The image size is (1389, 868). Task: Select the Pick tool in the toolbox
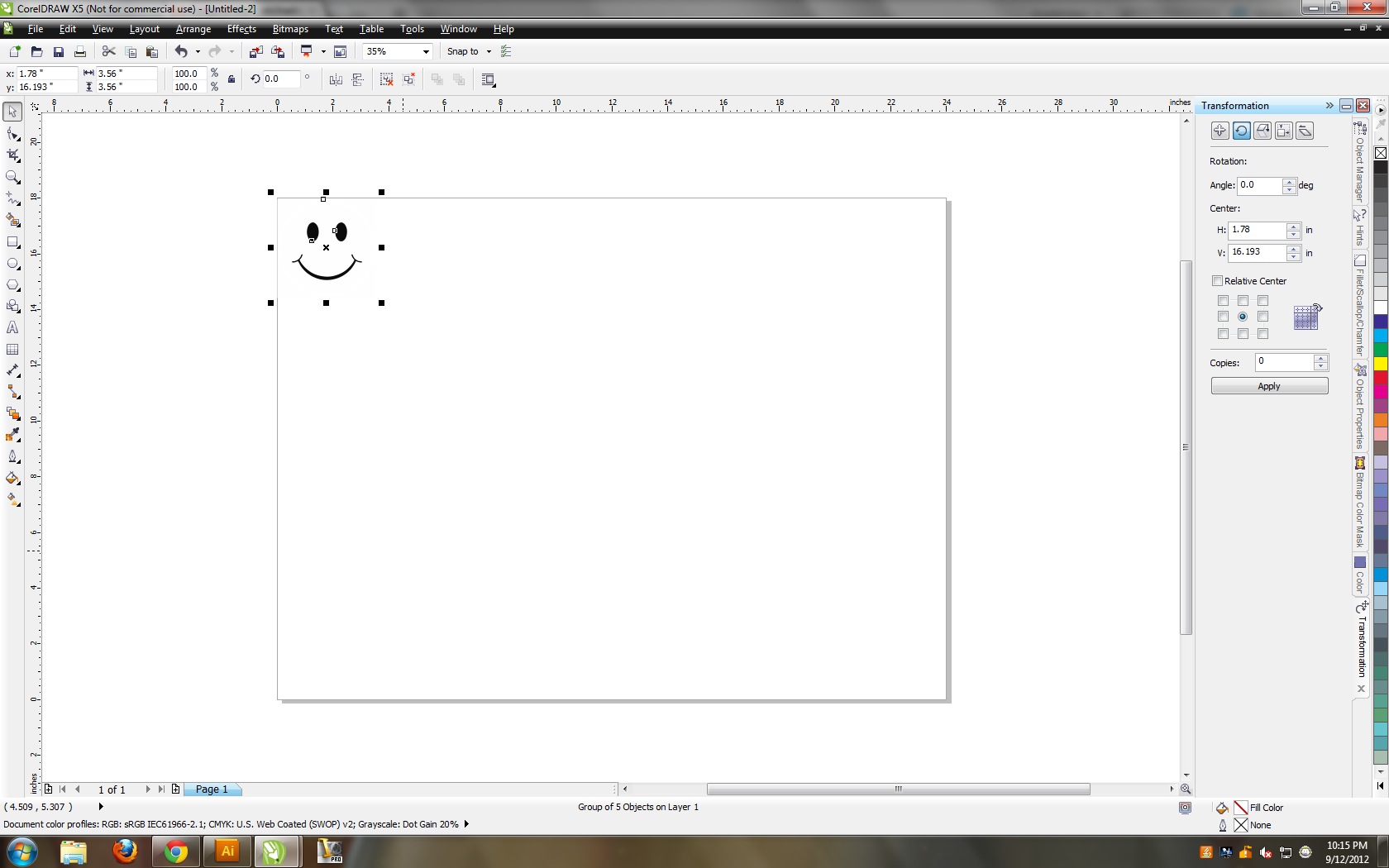(x=12, y=112)
